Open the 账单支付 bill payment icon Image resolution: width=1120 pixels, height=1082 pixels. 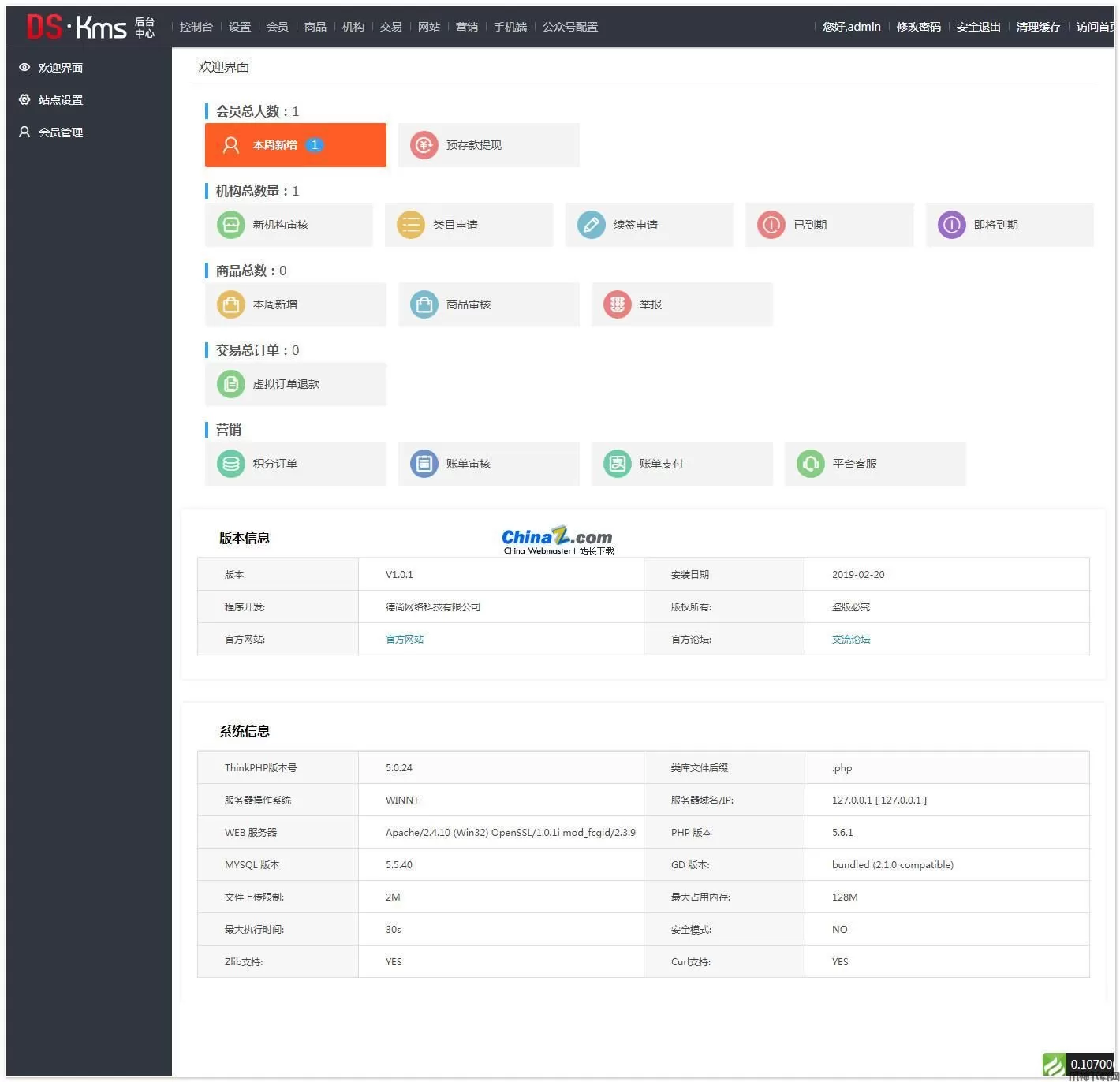pyautogui.click(x=617, y=464)
